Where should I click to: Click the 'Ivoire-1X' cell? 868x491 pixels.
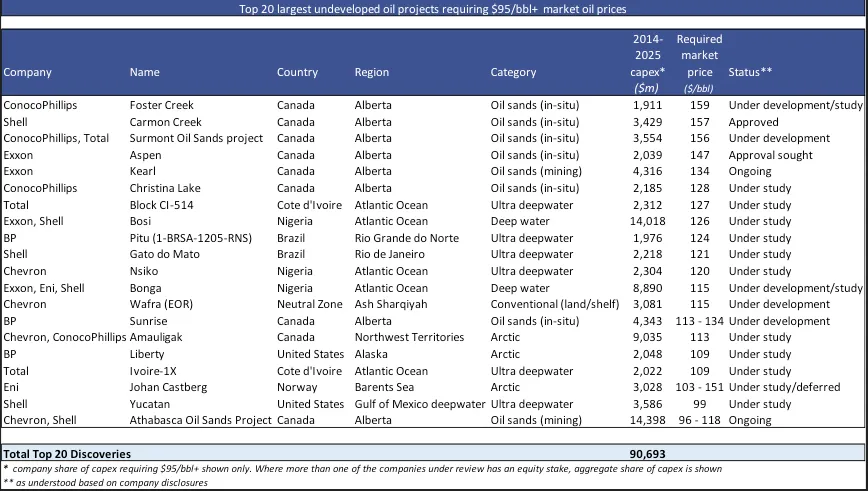[153, 371]
